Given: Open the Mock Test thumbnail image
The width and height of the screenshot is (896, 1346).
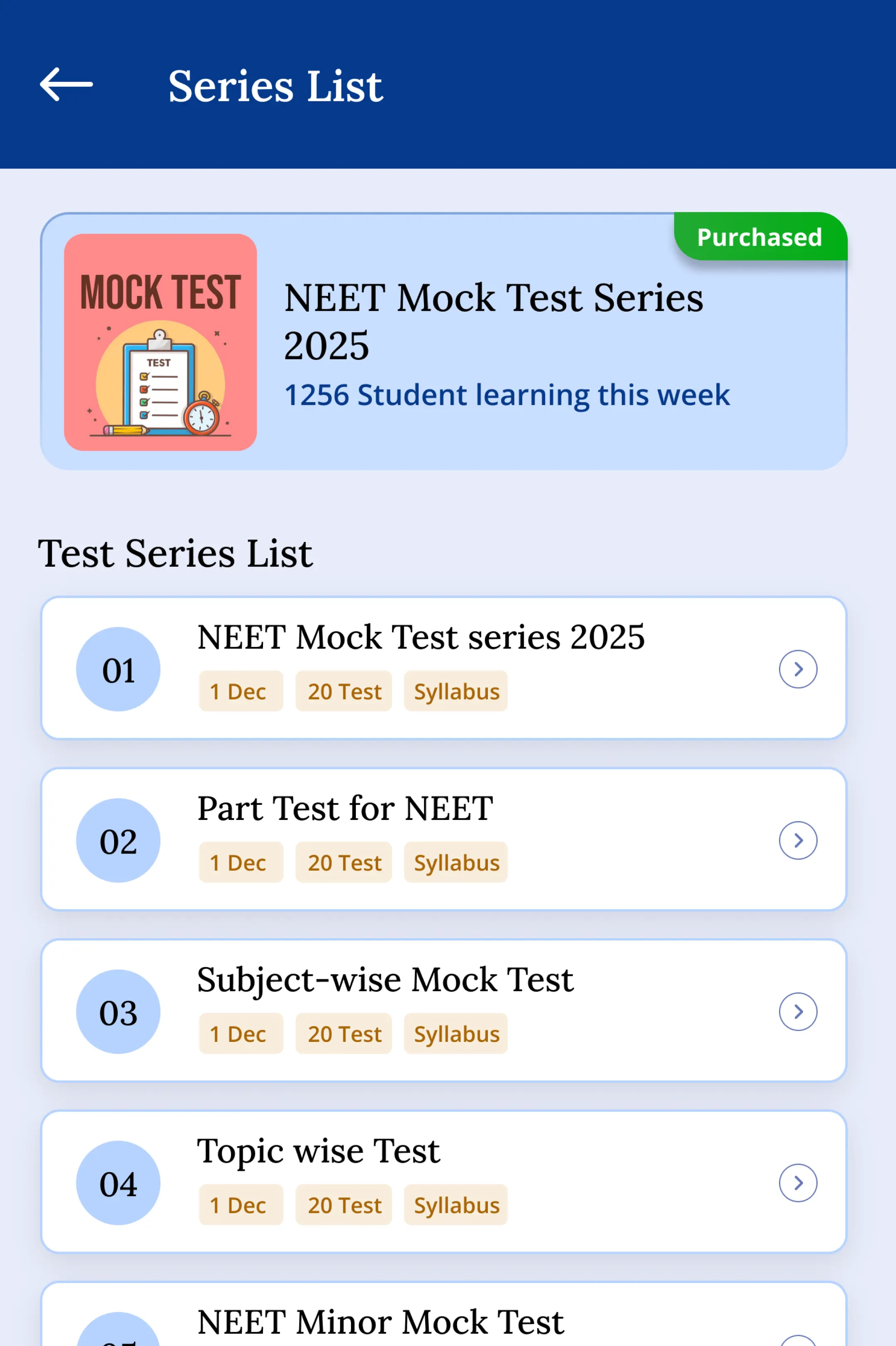Looking at the screenshot, I should pos(160,342).
